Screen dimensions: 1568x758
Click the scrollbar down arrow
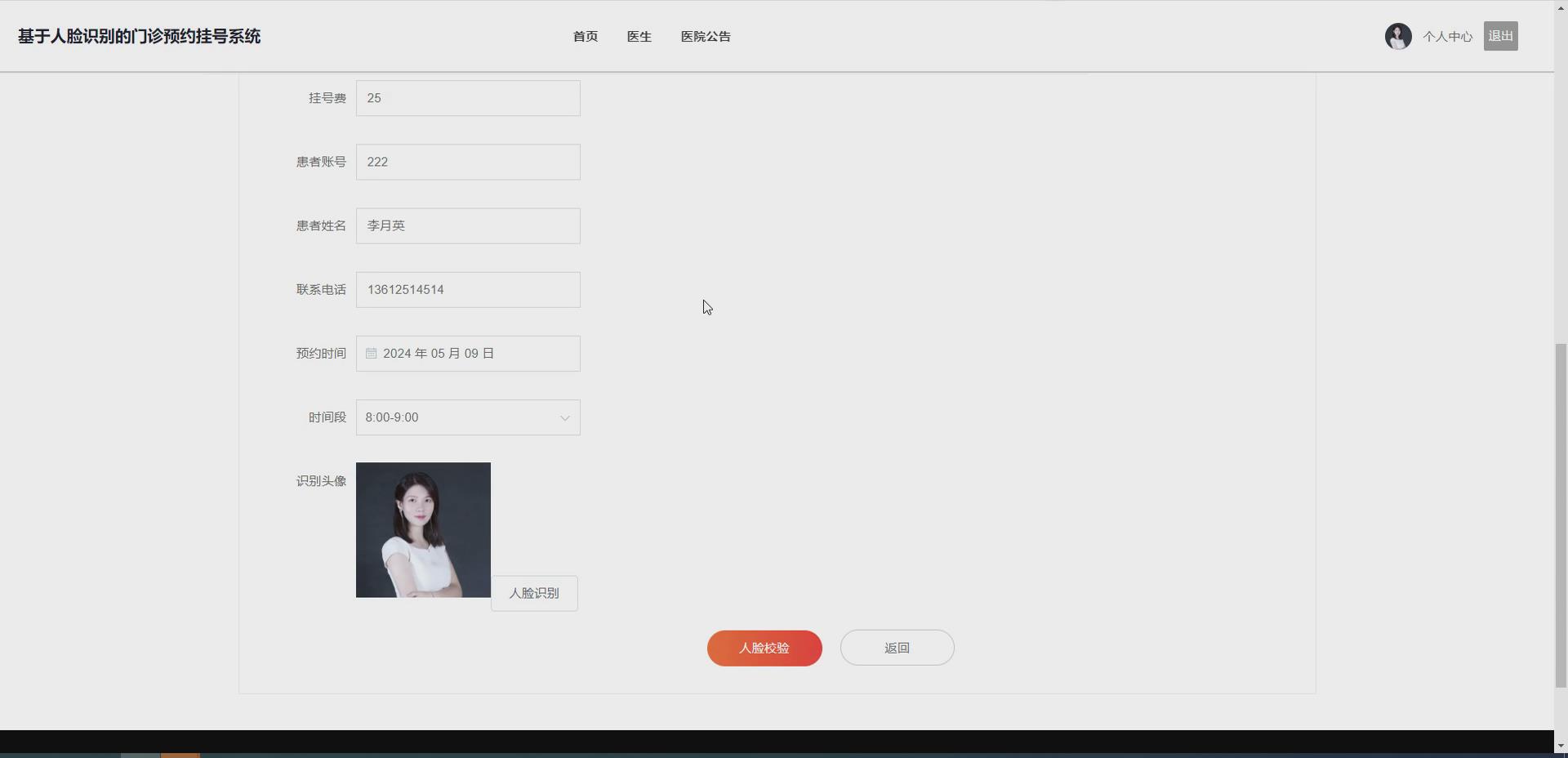point(1561,744)
